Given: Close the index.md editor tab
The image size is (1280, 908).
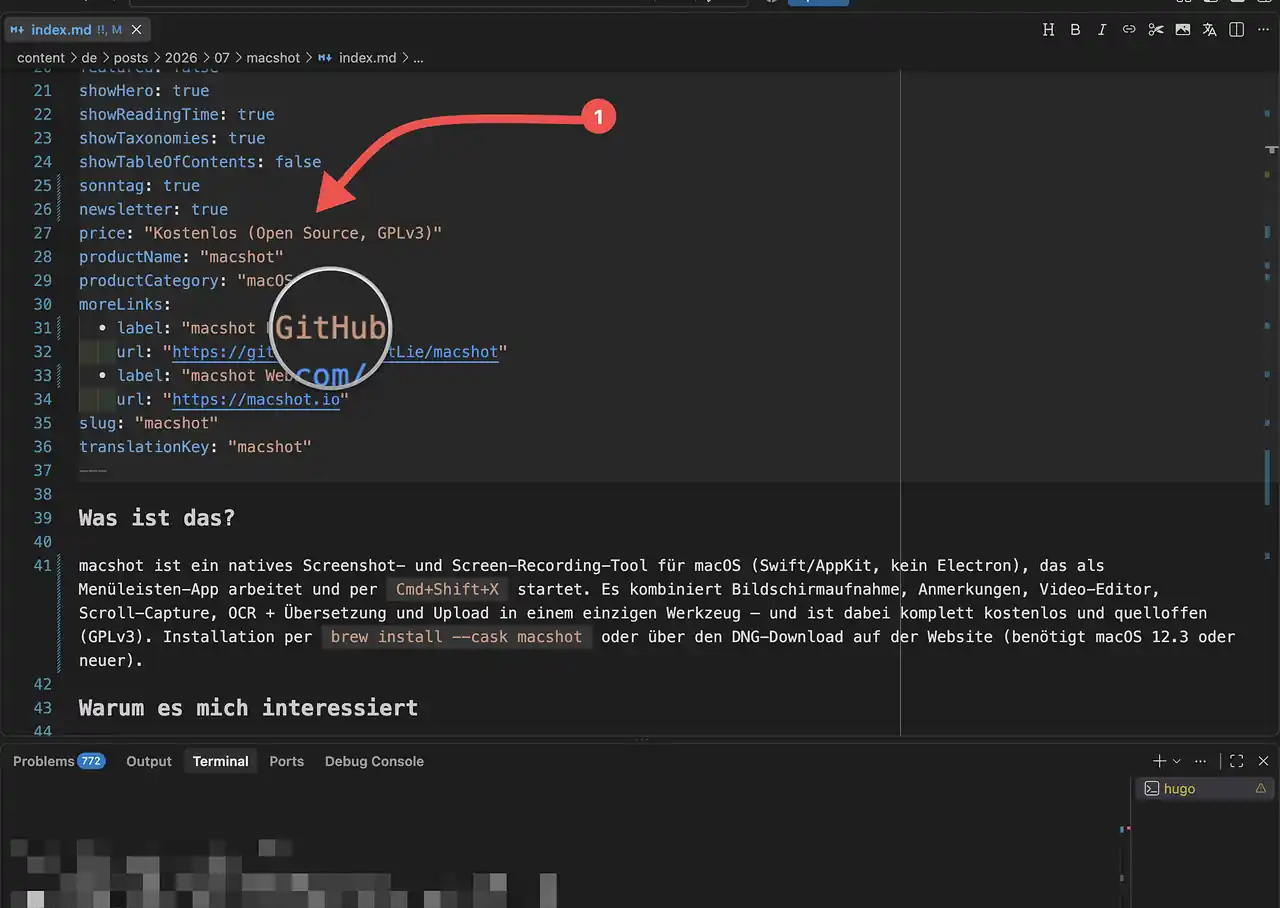Looking at the screenshot, I should pos(137,30).
